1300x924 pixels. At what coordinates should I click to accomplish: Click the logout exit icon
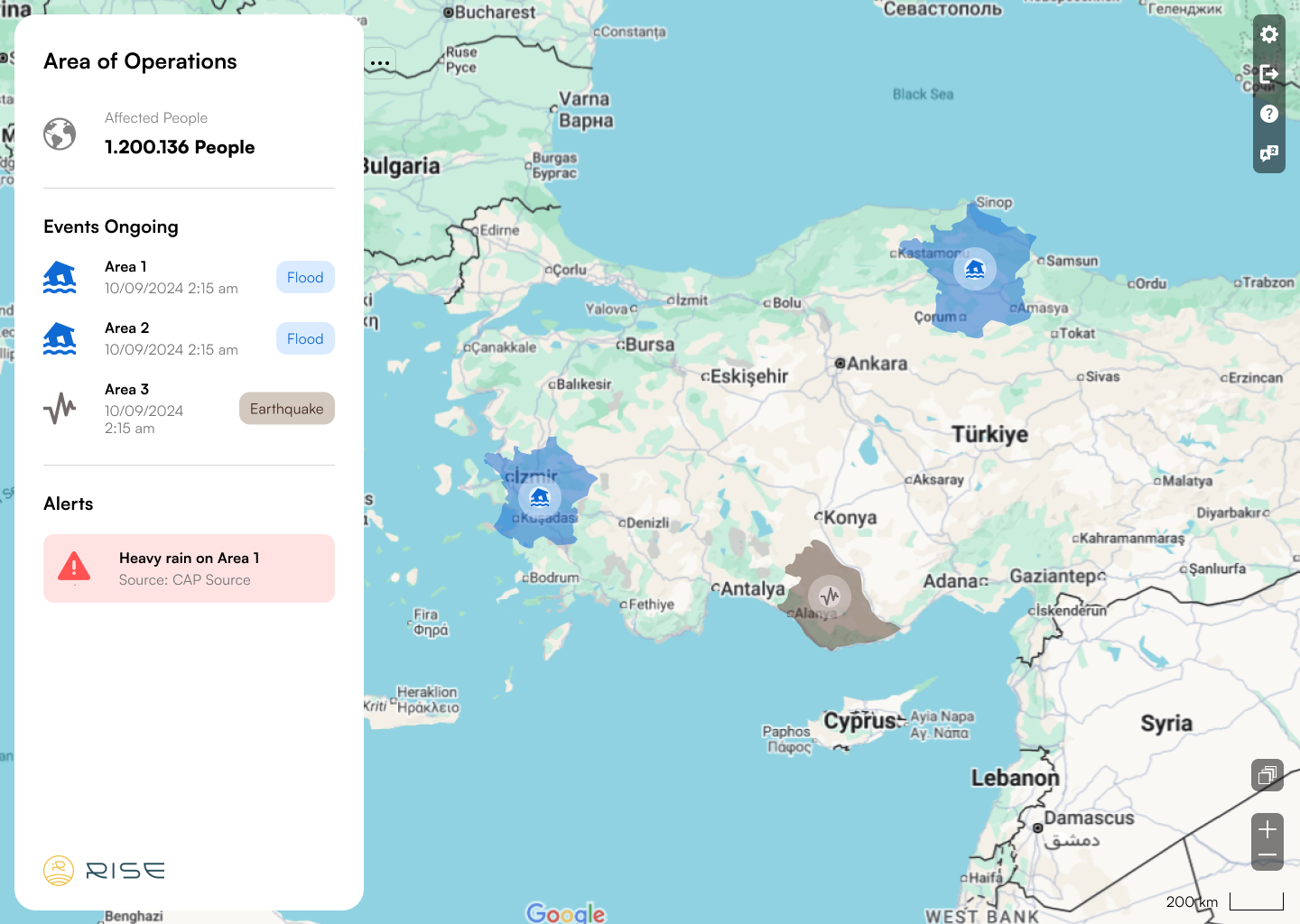pos(1269,74)
